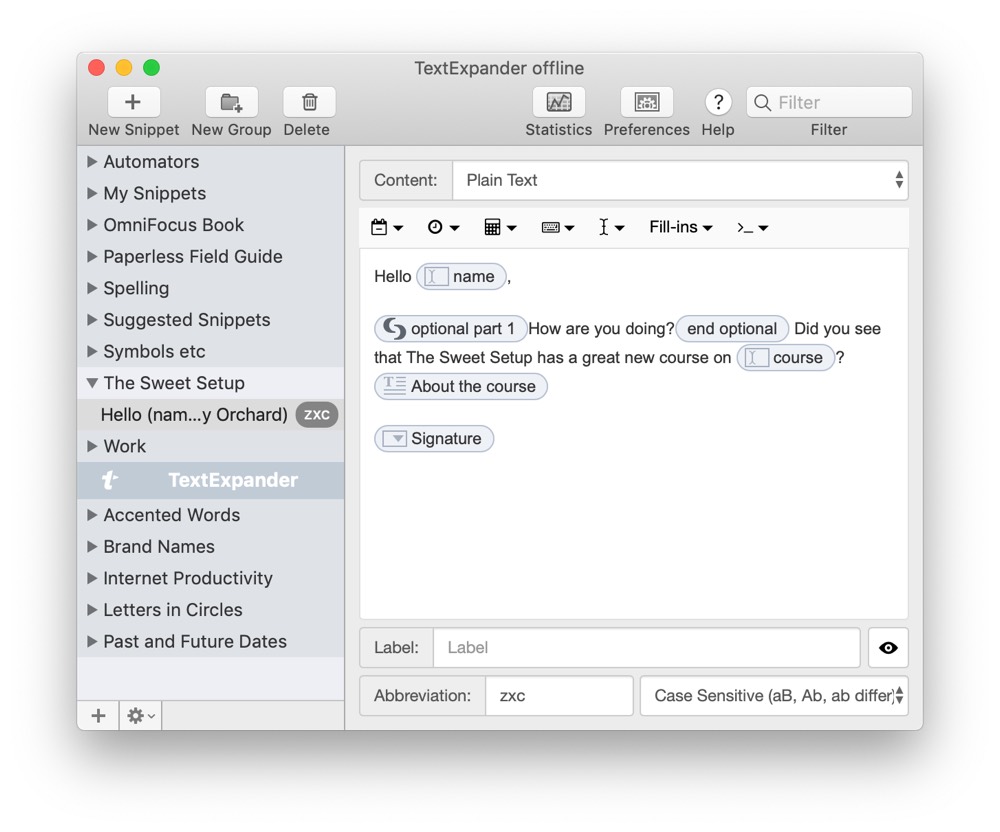Click 'How are you doing?' text
1000x832 pixels.
[x=601, y=329]
